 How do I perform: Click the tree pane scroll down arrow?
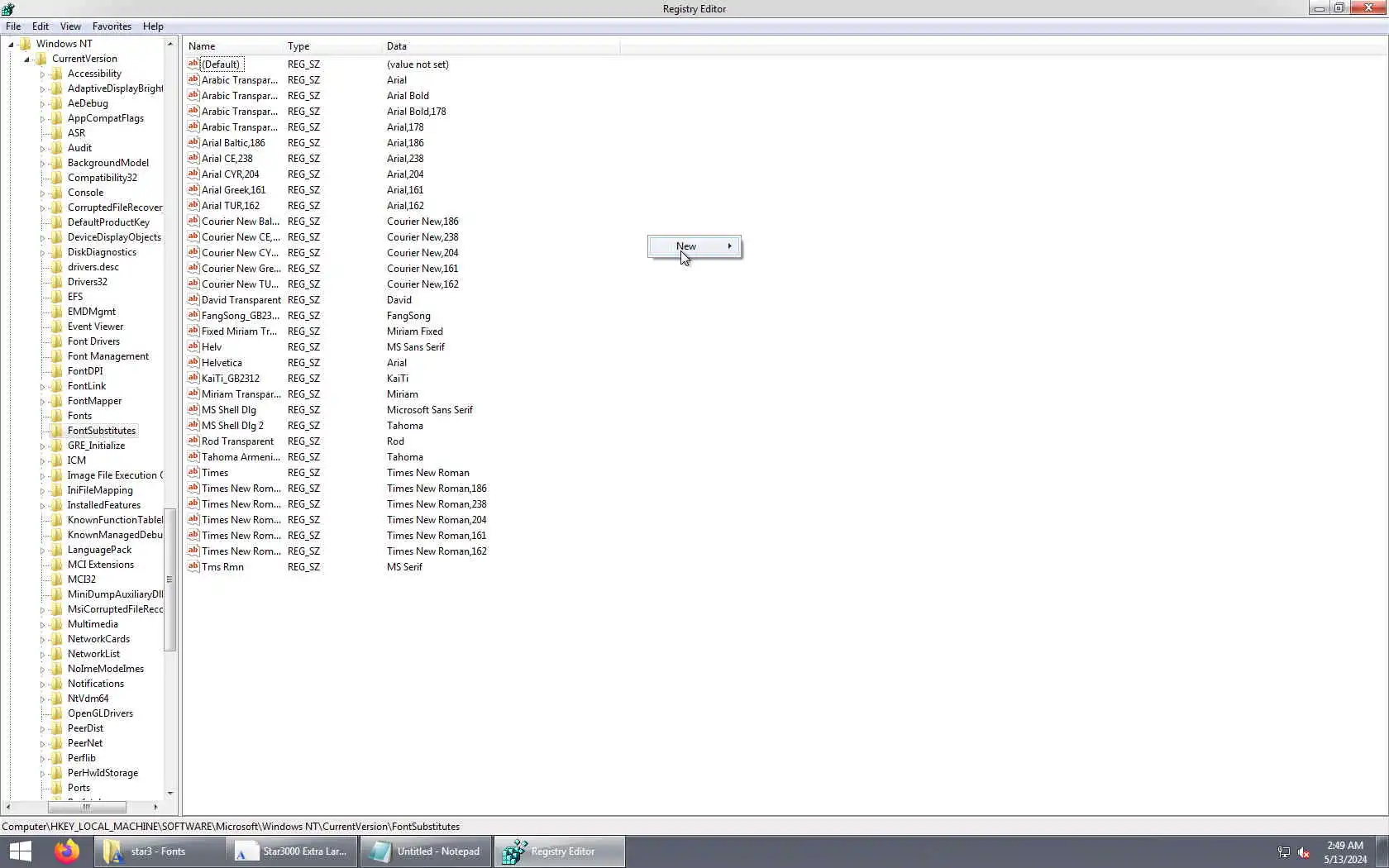[x=170, y=794]
